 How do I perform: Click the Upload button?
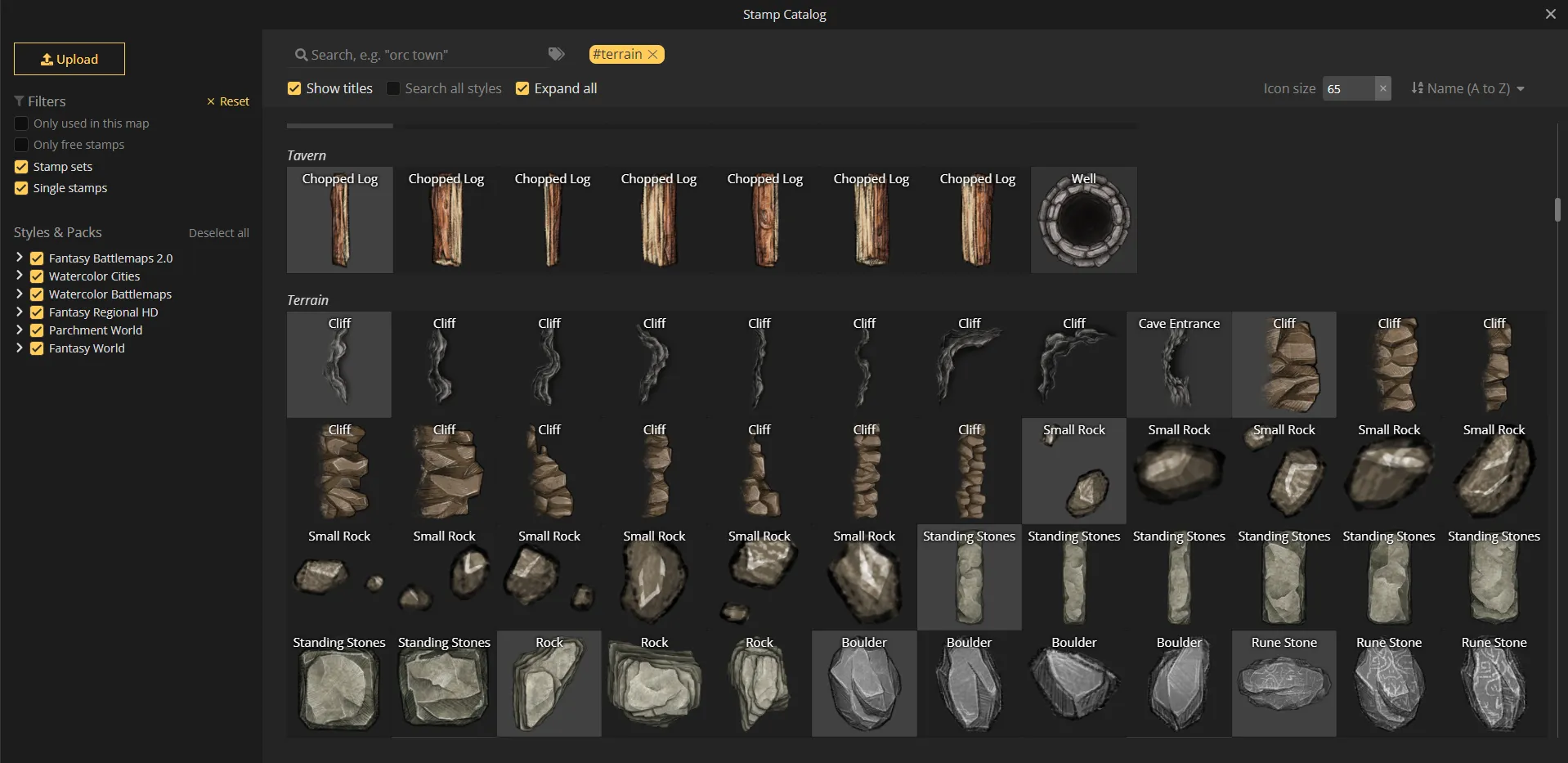point(69,59)
